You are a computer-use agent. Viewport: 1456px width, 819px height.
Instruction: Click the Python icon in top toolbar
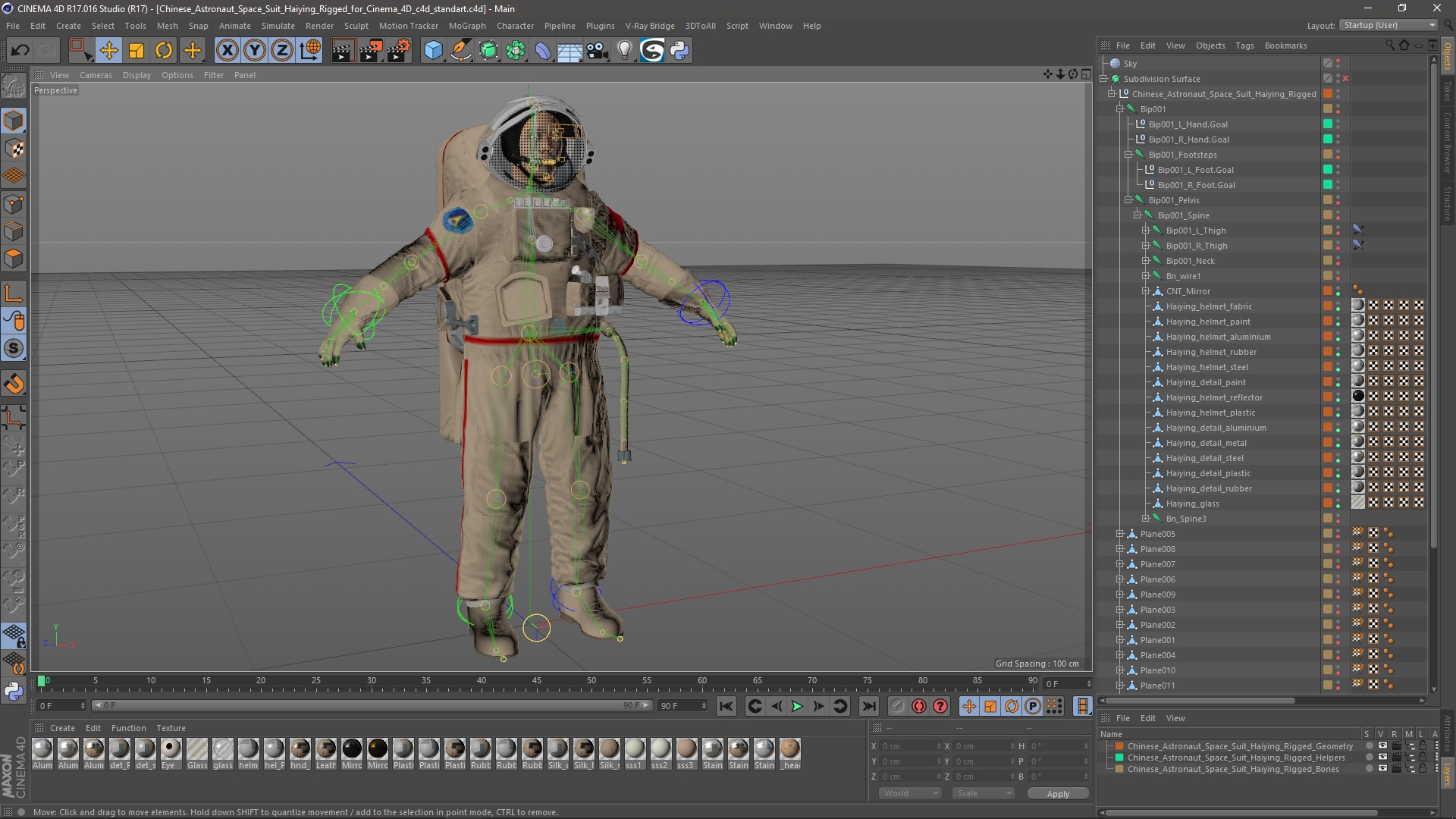pyautogui.click(x=679, y=51)
